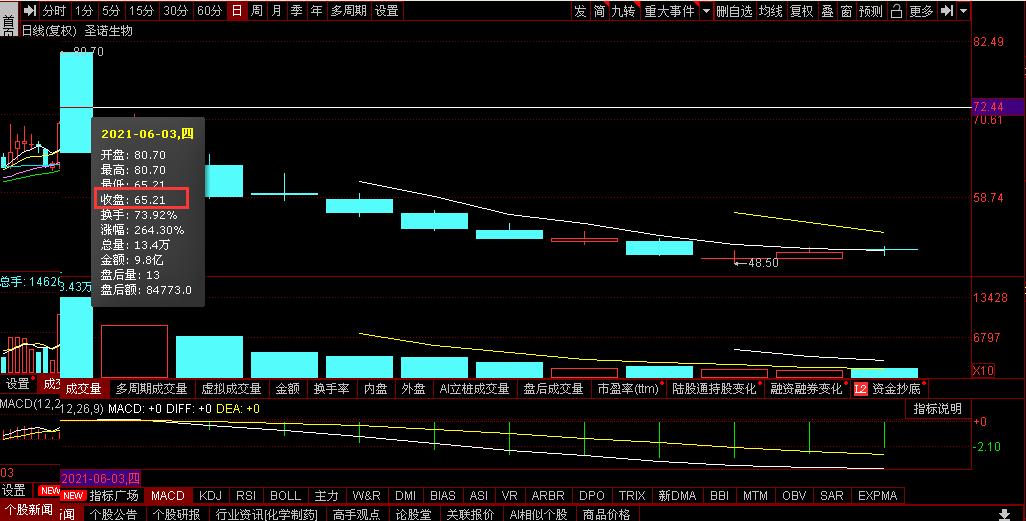The height and width of the screenshot is (521, 1026).
Task: Click the 发 toolbar button
Action: point(580,10)
